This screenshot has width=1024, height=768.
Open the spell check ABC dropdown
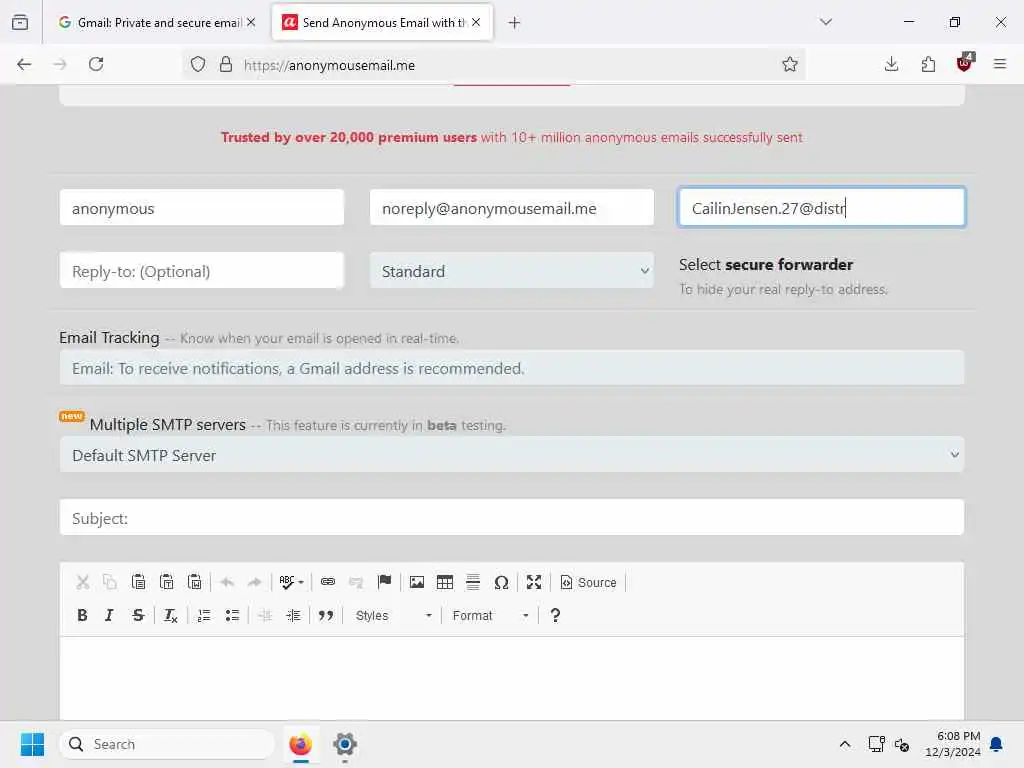point(291,582)
